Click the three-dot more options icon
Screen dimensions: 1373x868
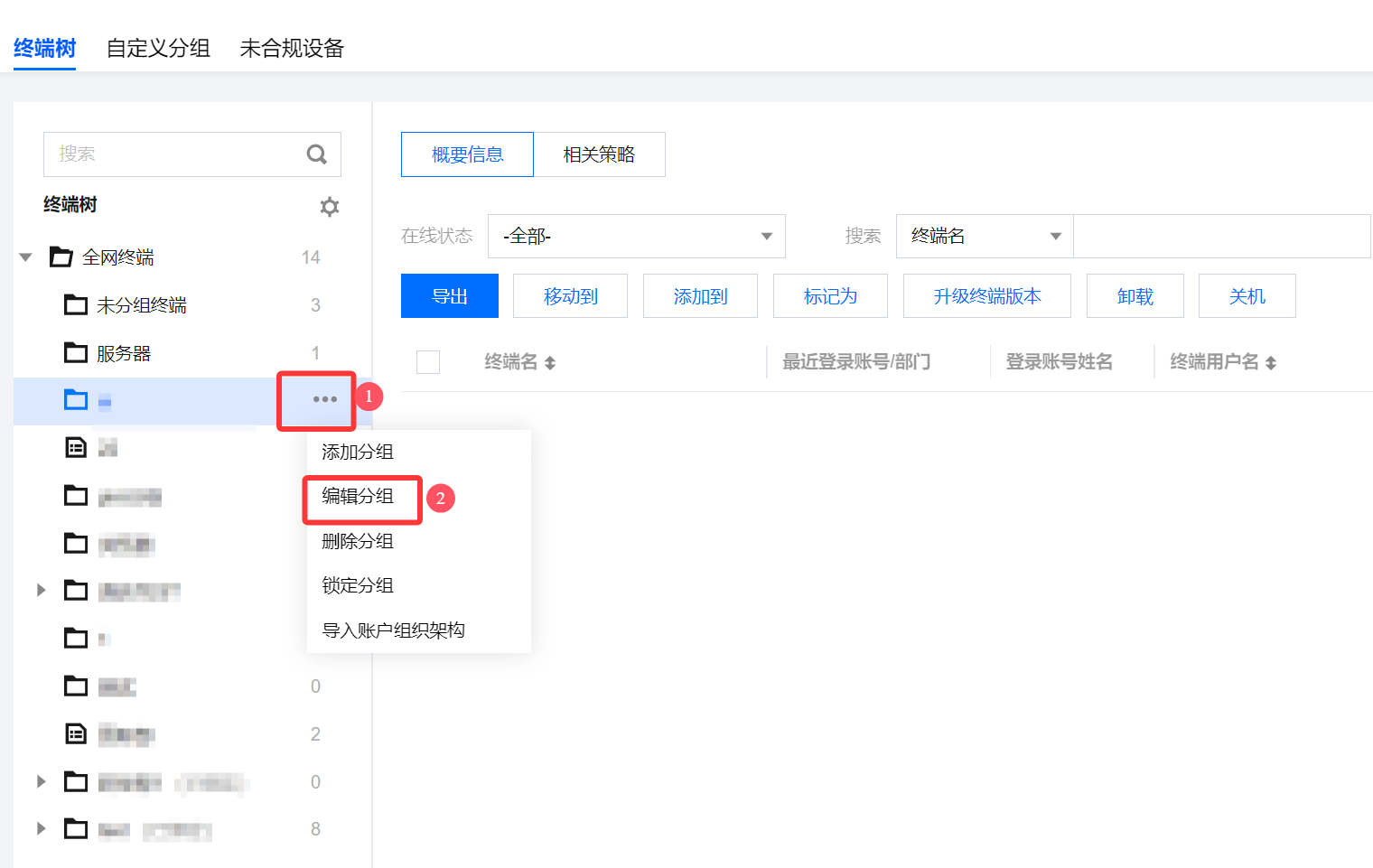pyautogui.click(x=324, y=399)
